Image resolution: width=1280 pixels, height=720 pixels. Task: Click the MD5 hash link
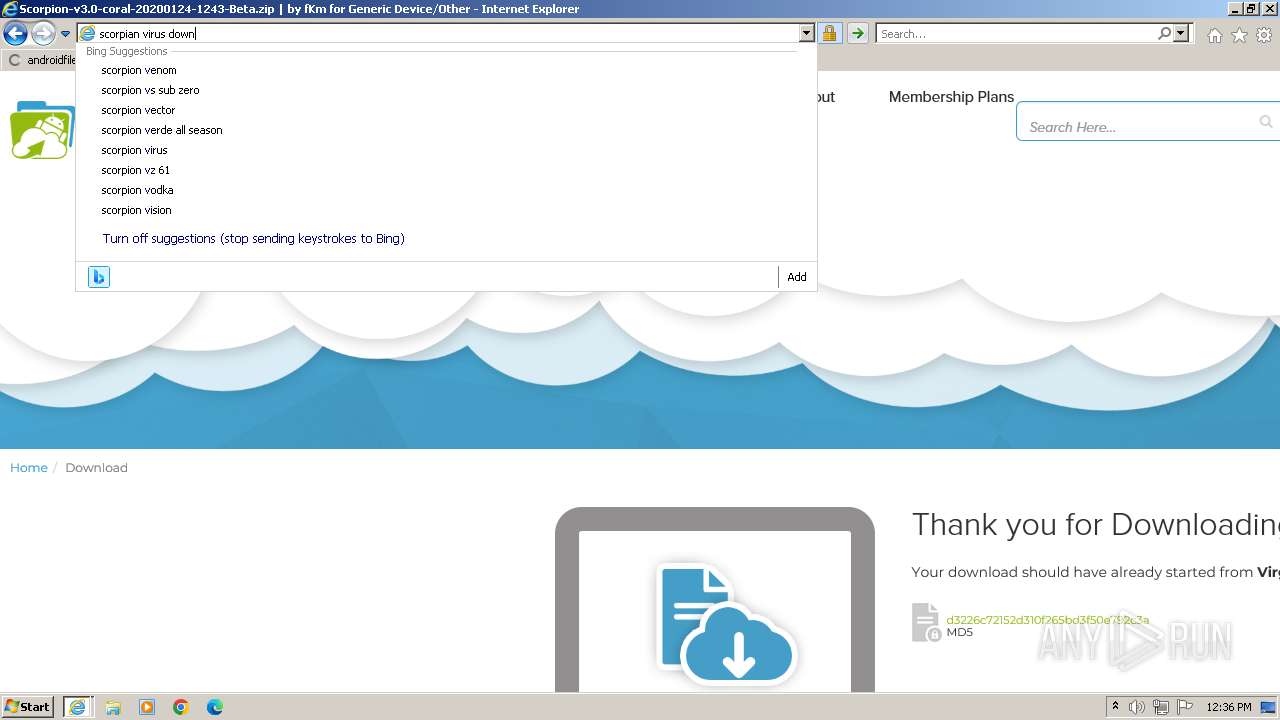[1047, 620]
